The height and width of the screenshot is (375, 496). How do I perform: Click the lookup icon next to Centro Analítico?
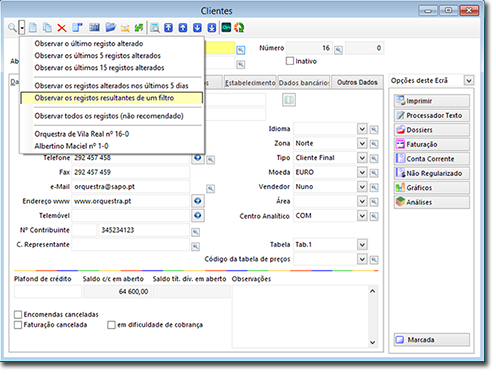click(x=374, y=216)
